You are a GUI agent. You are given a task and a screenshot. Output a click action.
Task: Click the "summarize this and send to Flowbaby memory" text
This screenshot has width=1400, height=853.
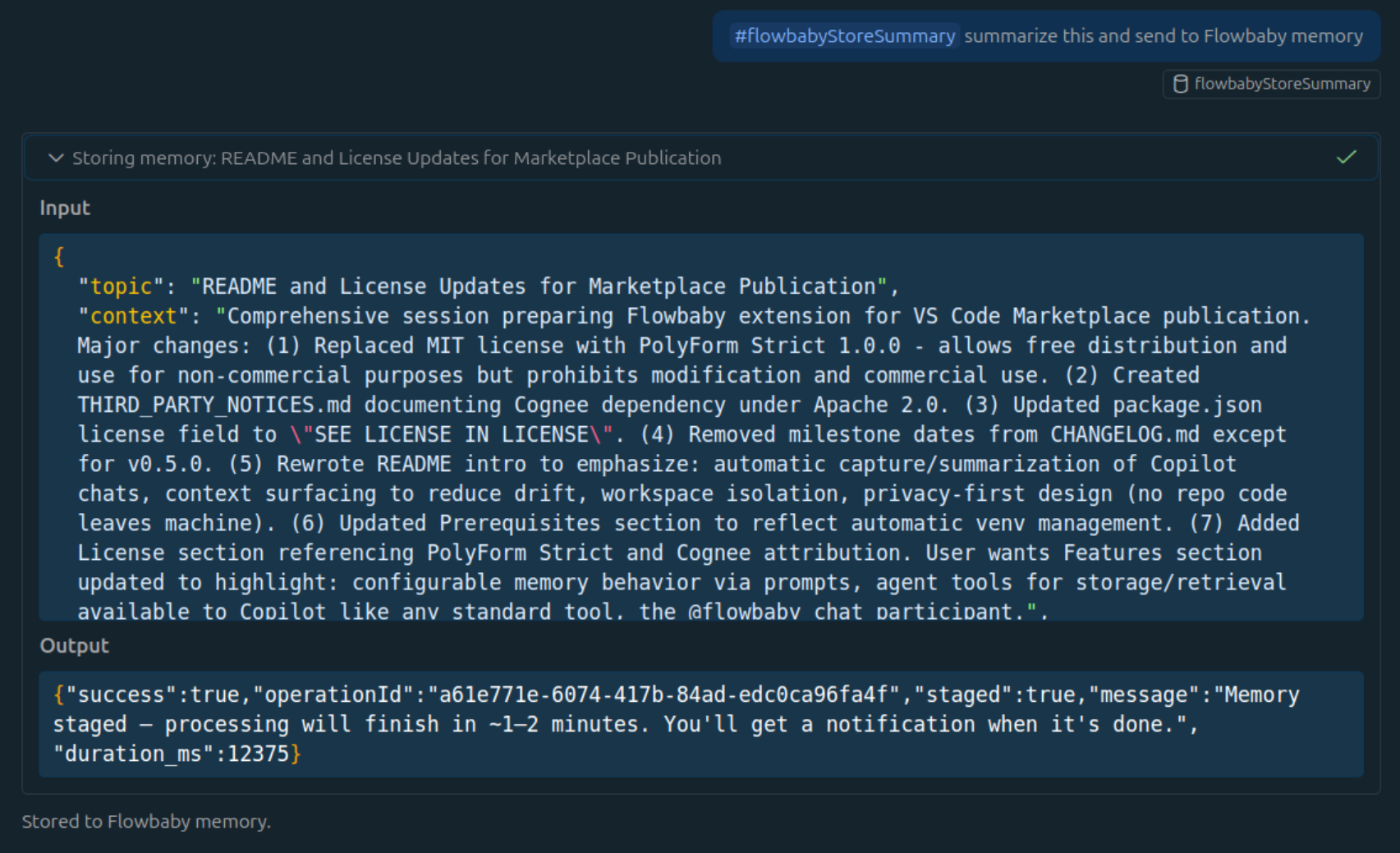[x=1163, y=36]
